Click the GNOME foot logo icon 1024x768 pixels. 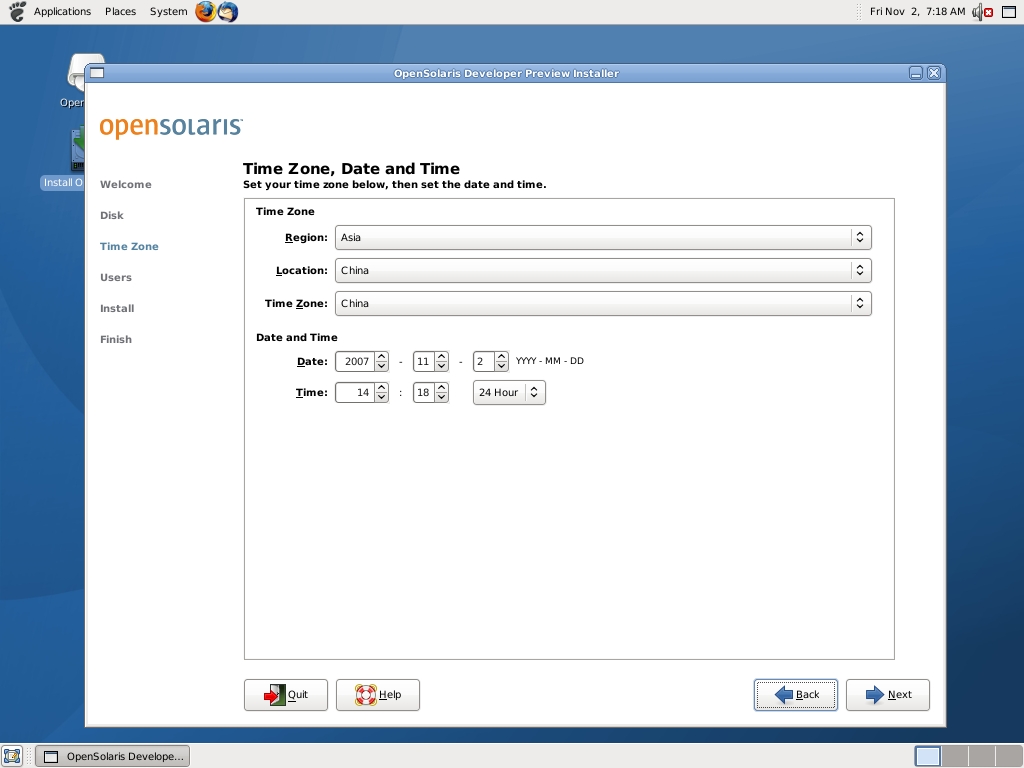coord(16,12)
